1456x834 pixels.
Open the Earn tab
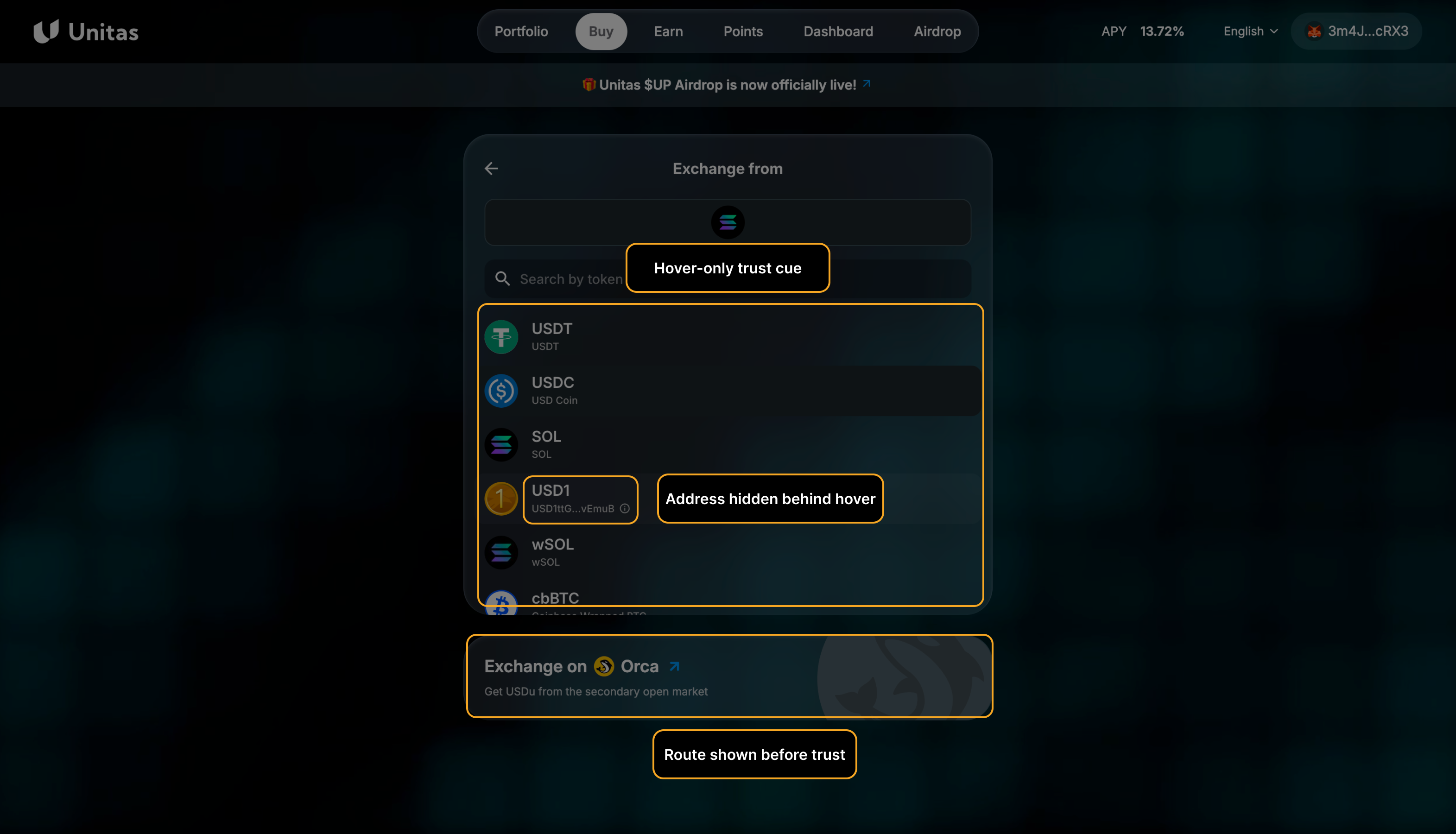coord(668,32)
